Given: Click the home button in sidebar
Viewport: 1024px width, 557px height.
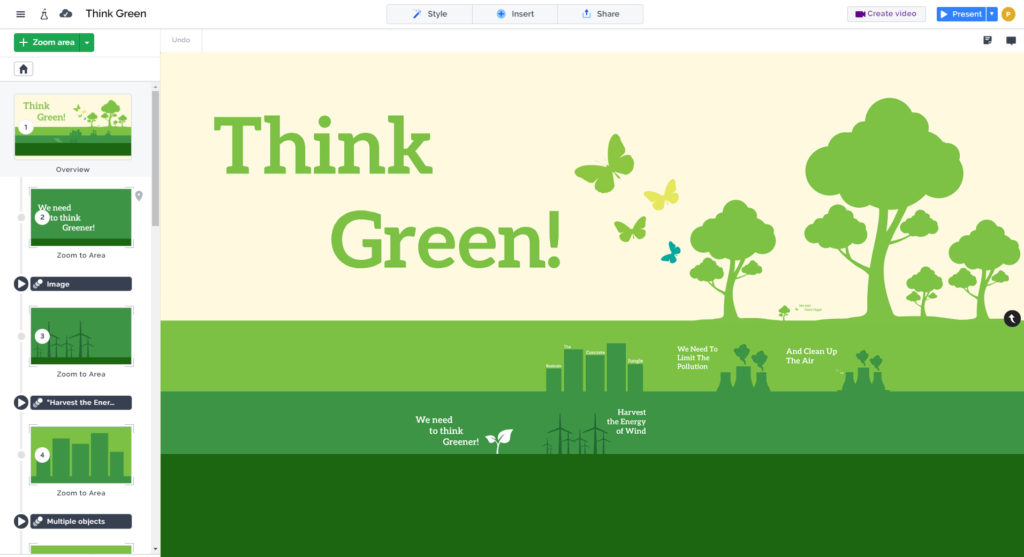Looking at the screenshot, I should click(x=24, y=69).
